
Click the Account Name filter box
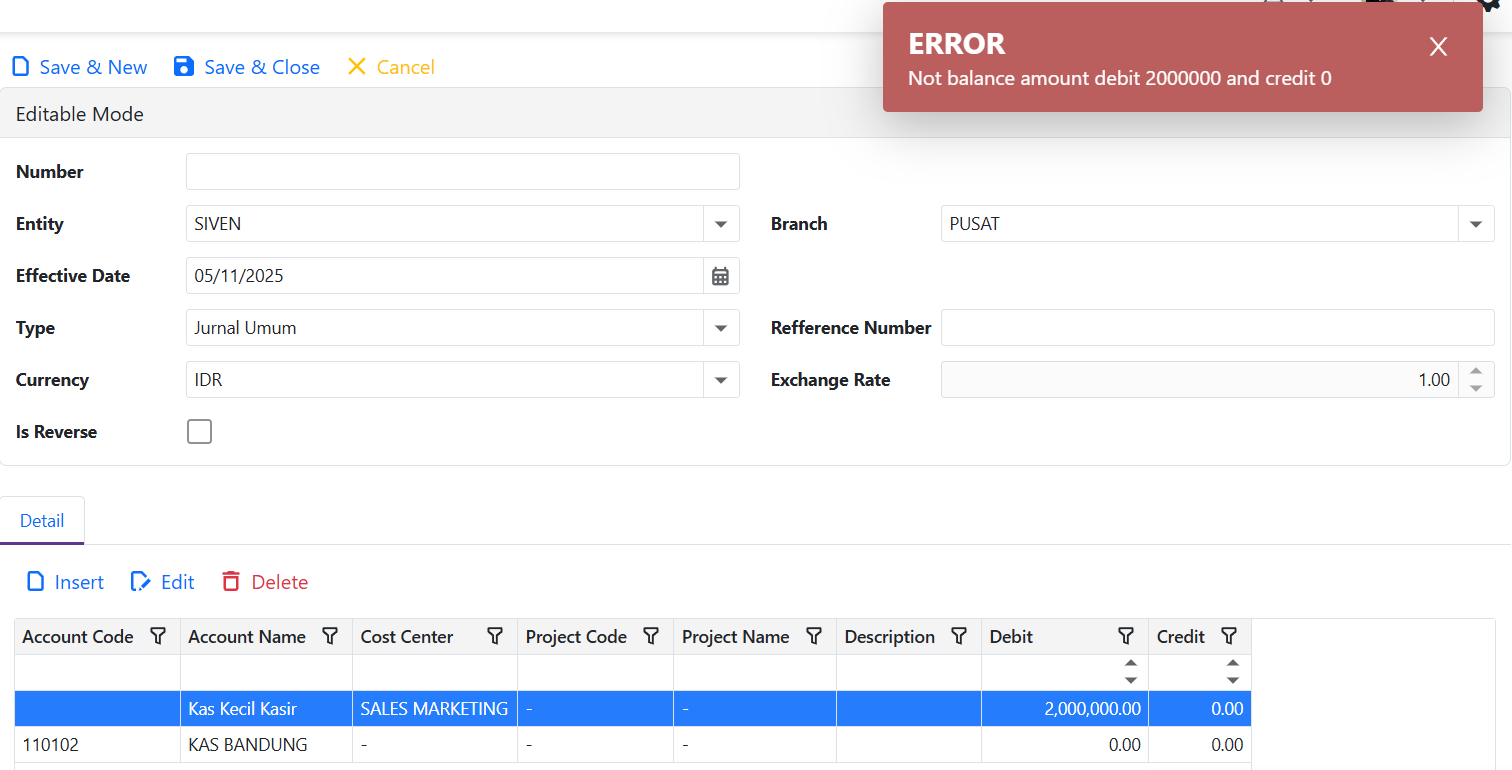(266, 673)
